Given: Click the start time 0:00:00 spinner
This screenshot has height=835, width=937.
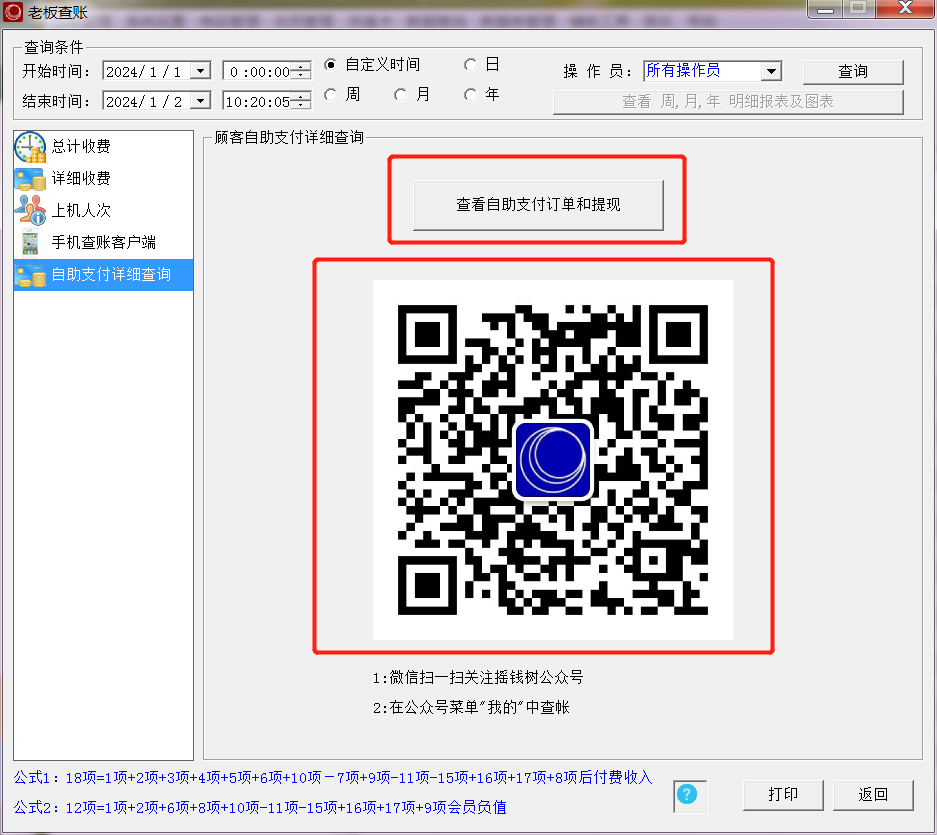Looking at the screenshot, I should [x=303, y=71].
